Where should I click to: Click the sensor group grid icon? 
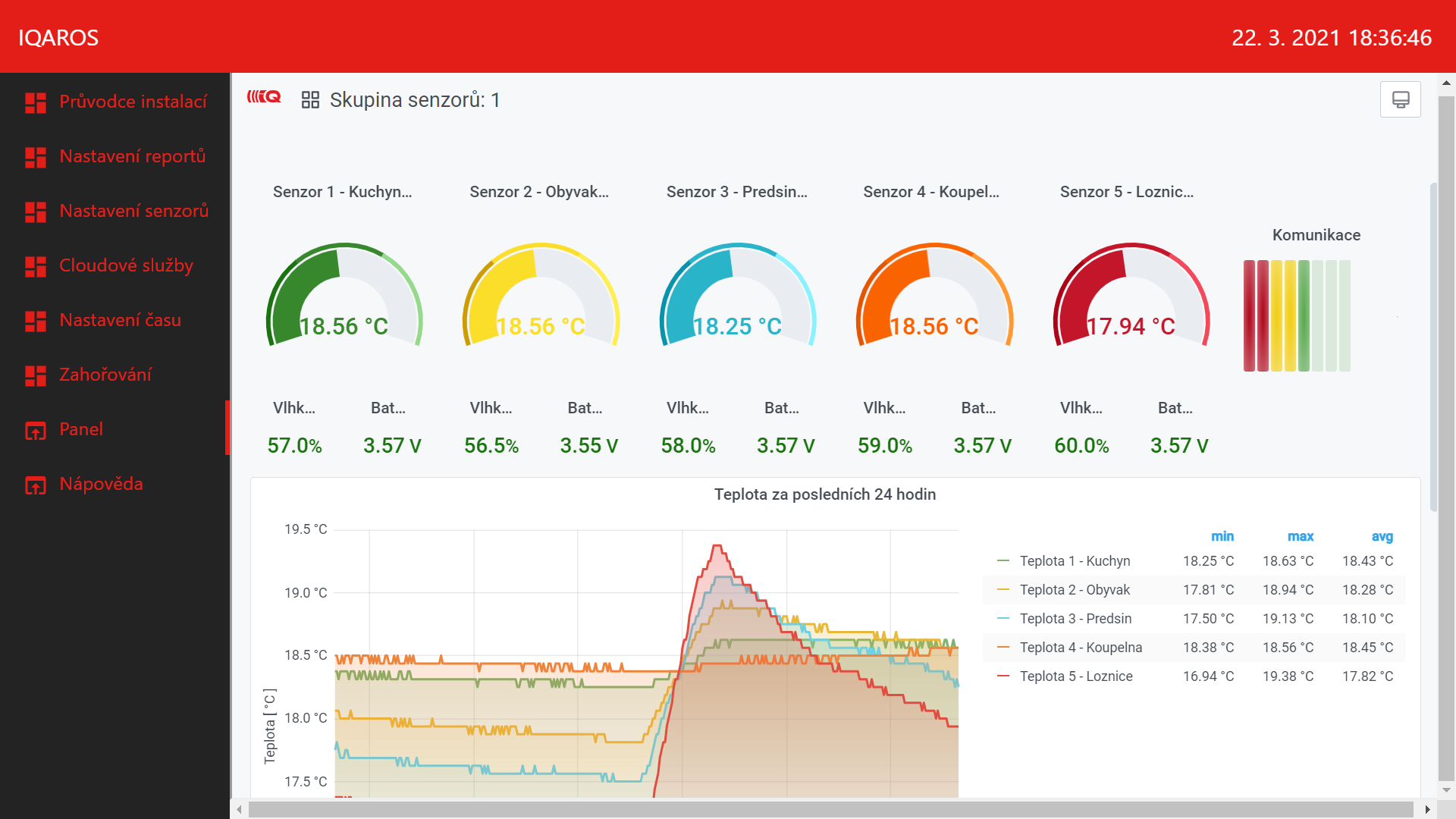[310, 100]
